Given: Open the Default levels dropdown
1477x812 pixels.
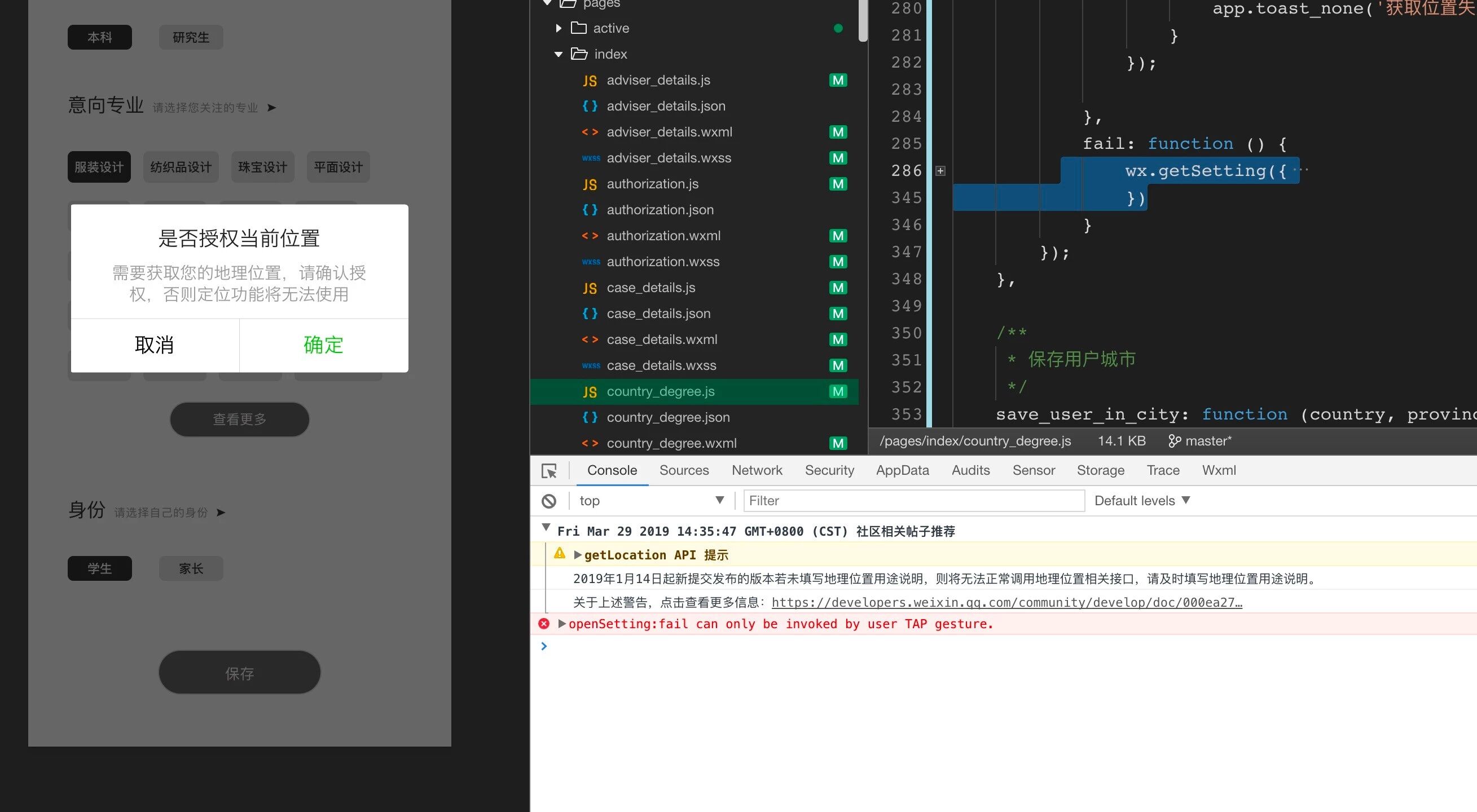Looking at the screenshot, I should [x=1142, y=501].
